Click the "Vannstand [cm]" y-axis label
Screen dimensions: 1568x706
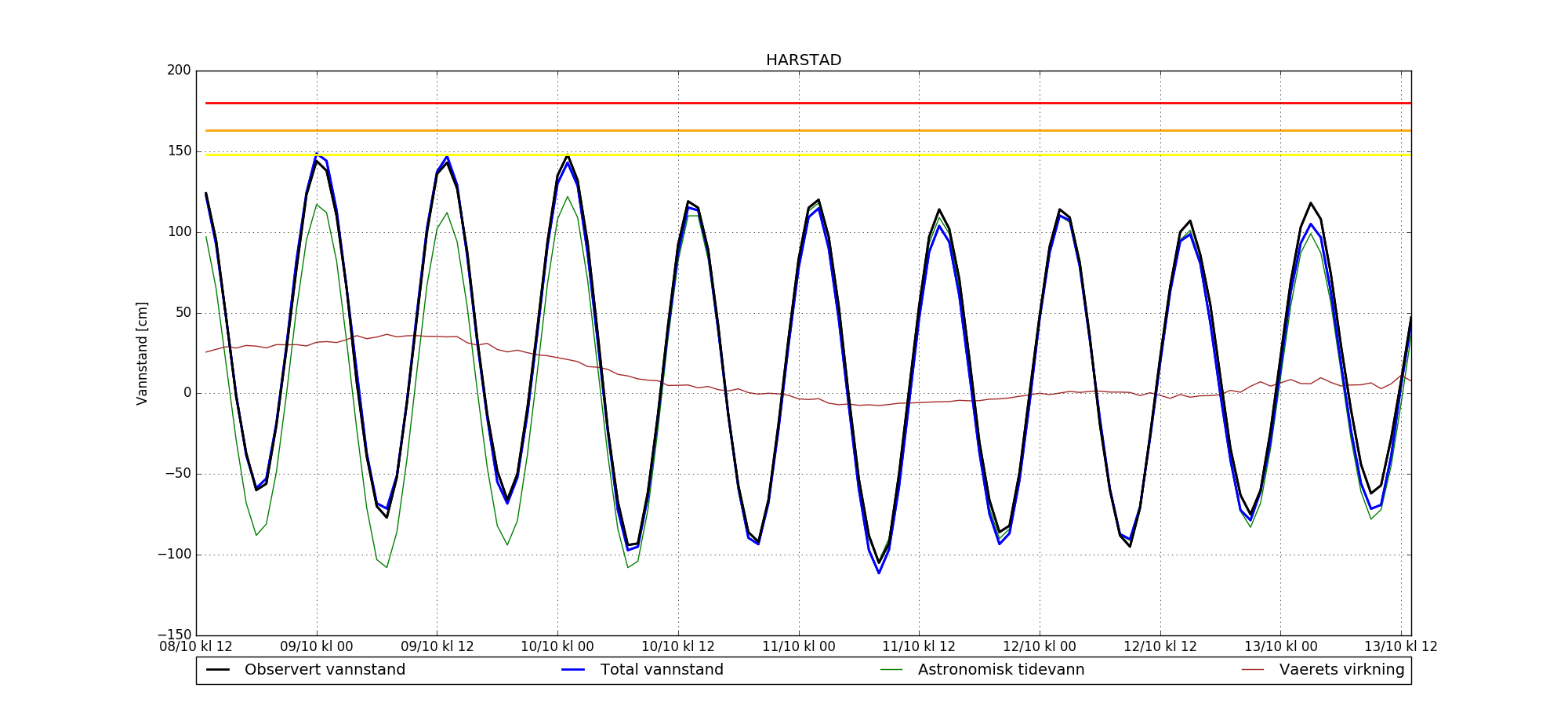tap(142, 353)
